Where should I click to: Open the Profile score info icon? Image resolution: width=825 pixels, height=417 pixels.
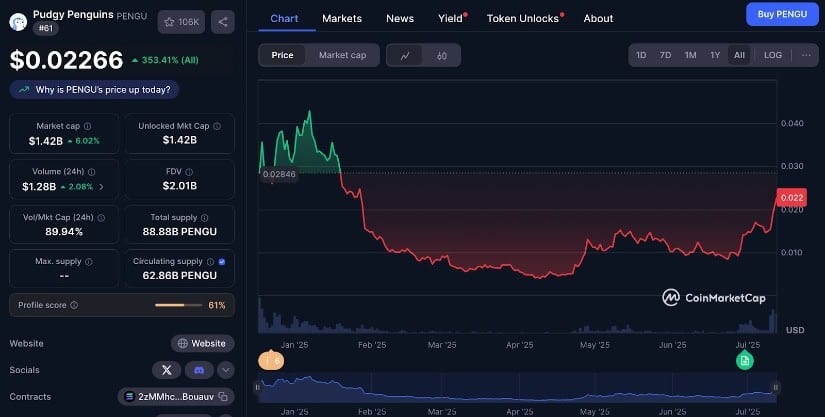pyautogui.click(x=74, y=305)
